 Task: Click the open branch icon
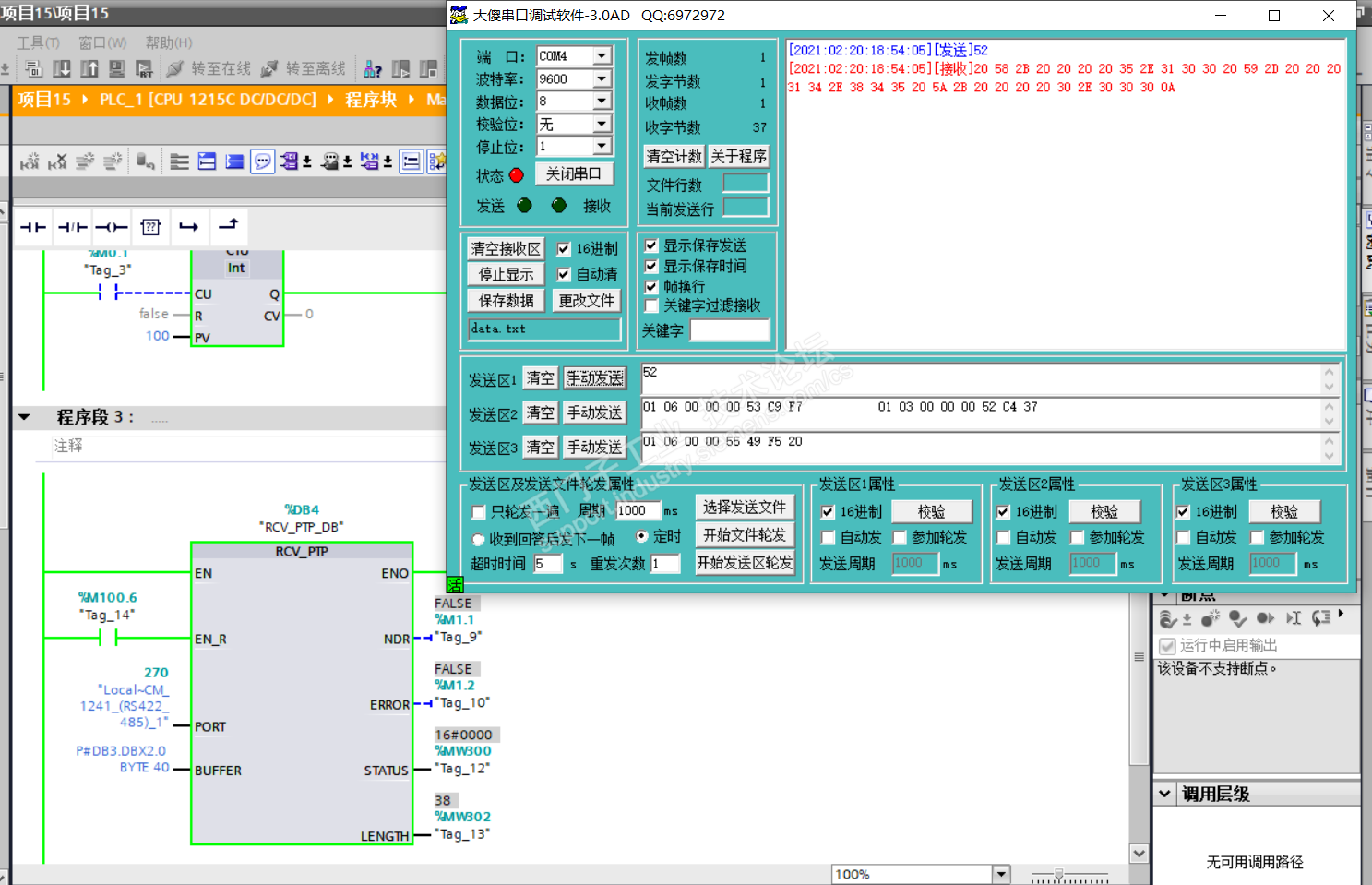189,227
